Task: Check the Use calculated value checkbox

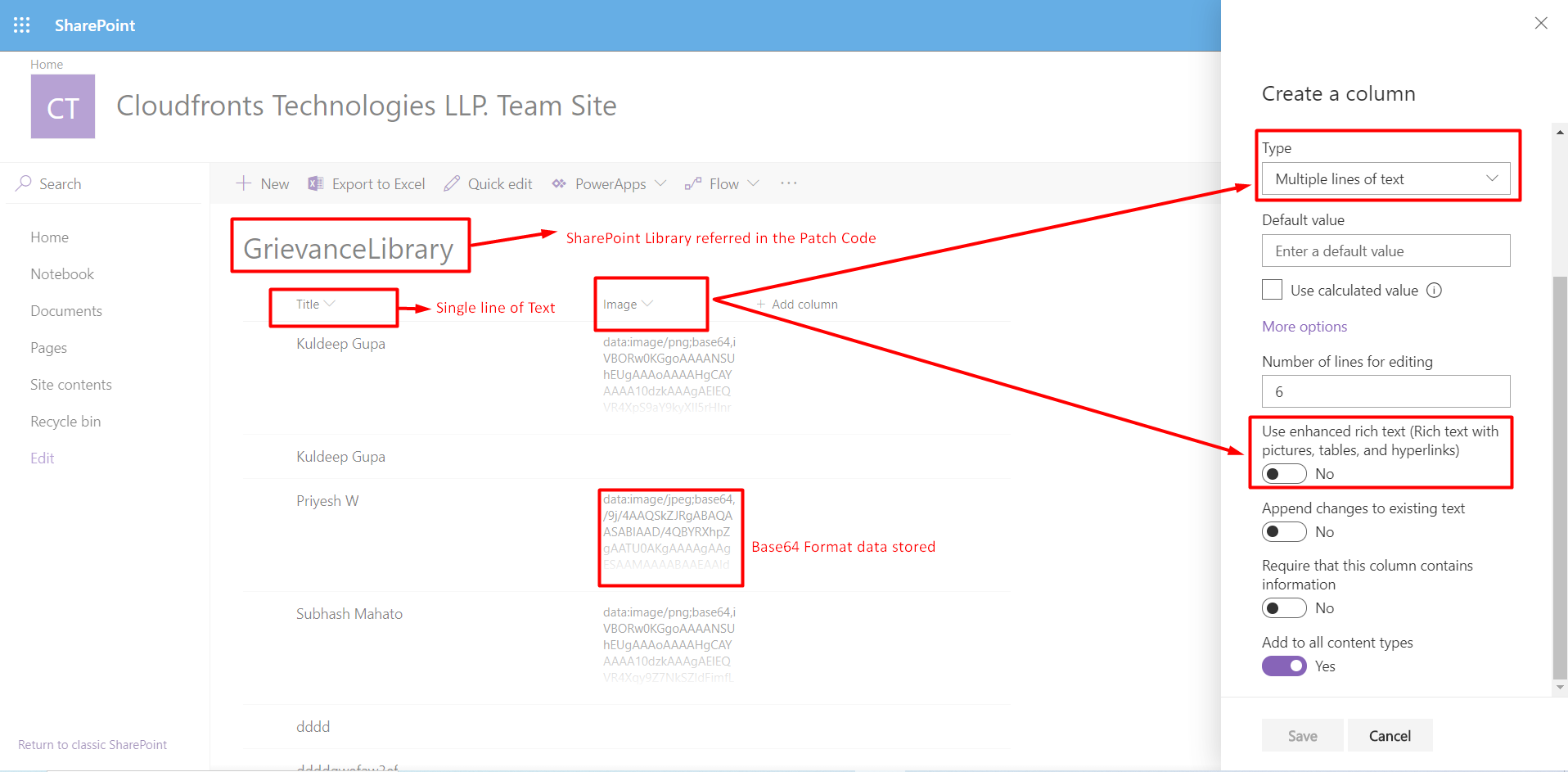Action: 1272,290
